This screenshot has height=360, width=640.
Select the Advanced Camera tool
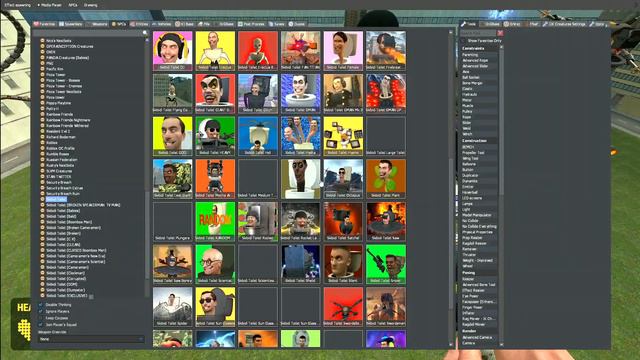tap(479, 337)
